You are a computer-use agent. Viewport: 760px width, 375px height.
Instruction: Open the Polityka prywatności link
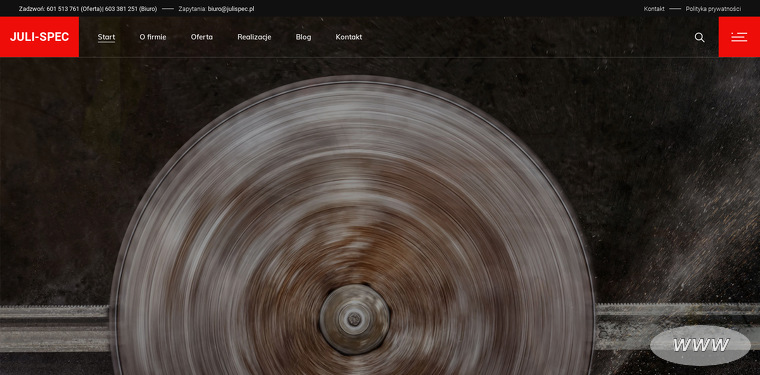713,9
